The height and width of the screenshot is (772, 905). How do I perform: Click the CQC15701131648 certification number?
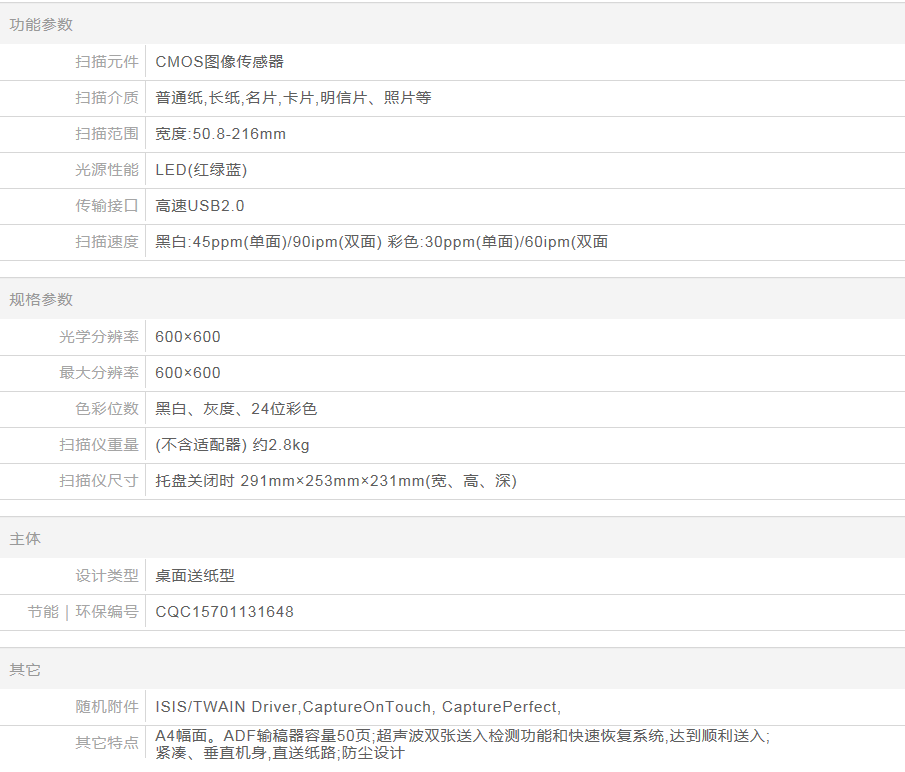point(224,612)
